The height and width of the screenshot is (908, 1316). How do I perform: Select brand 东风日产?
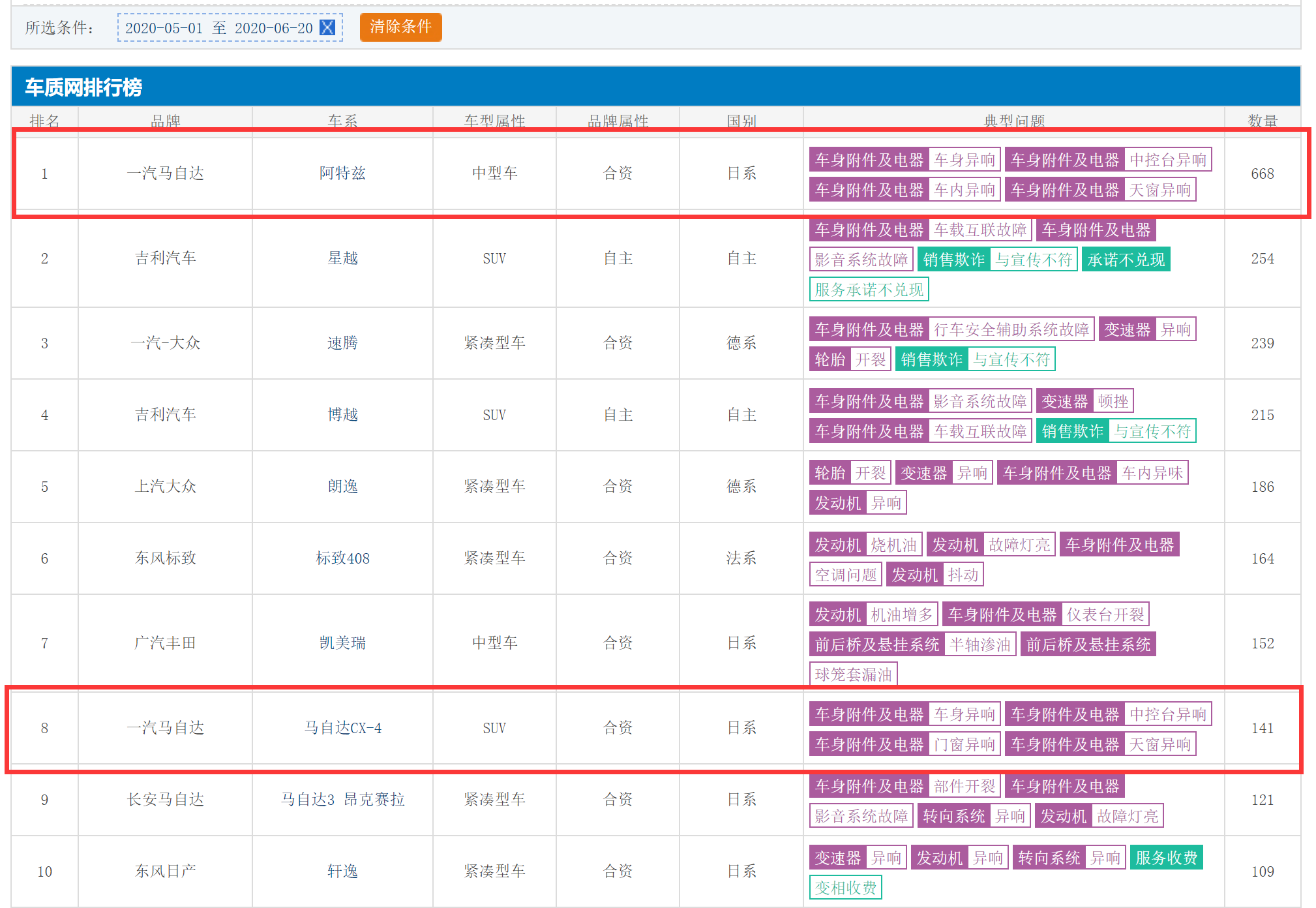pos(165,871)
